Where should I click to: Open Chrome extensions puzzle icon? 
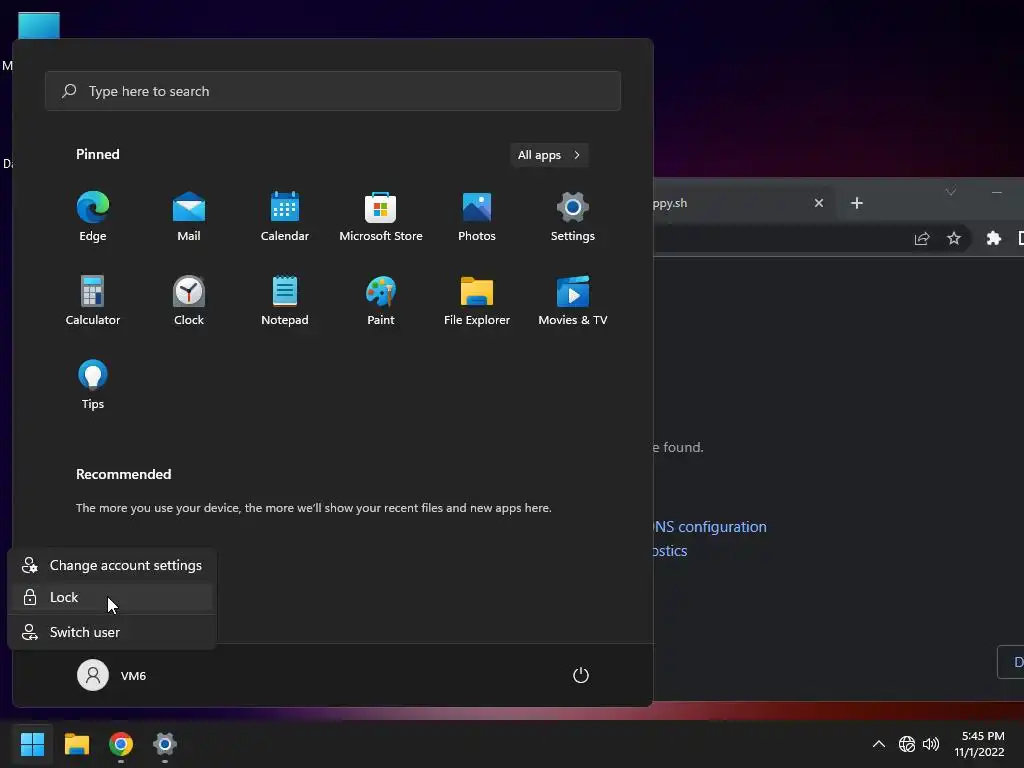tap(993, 238)
